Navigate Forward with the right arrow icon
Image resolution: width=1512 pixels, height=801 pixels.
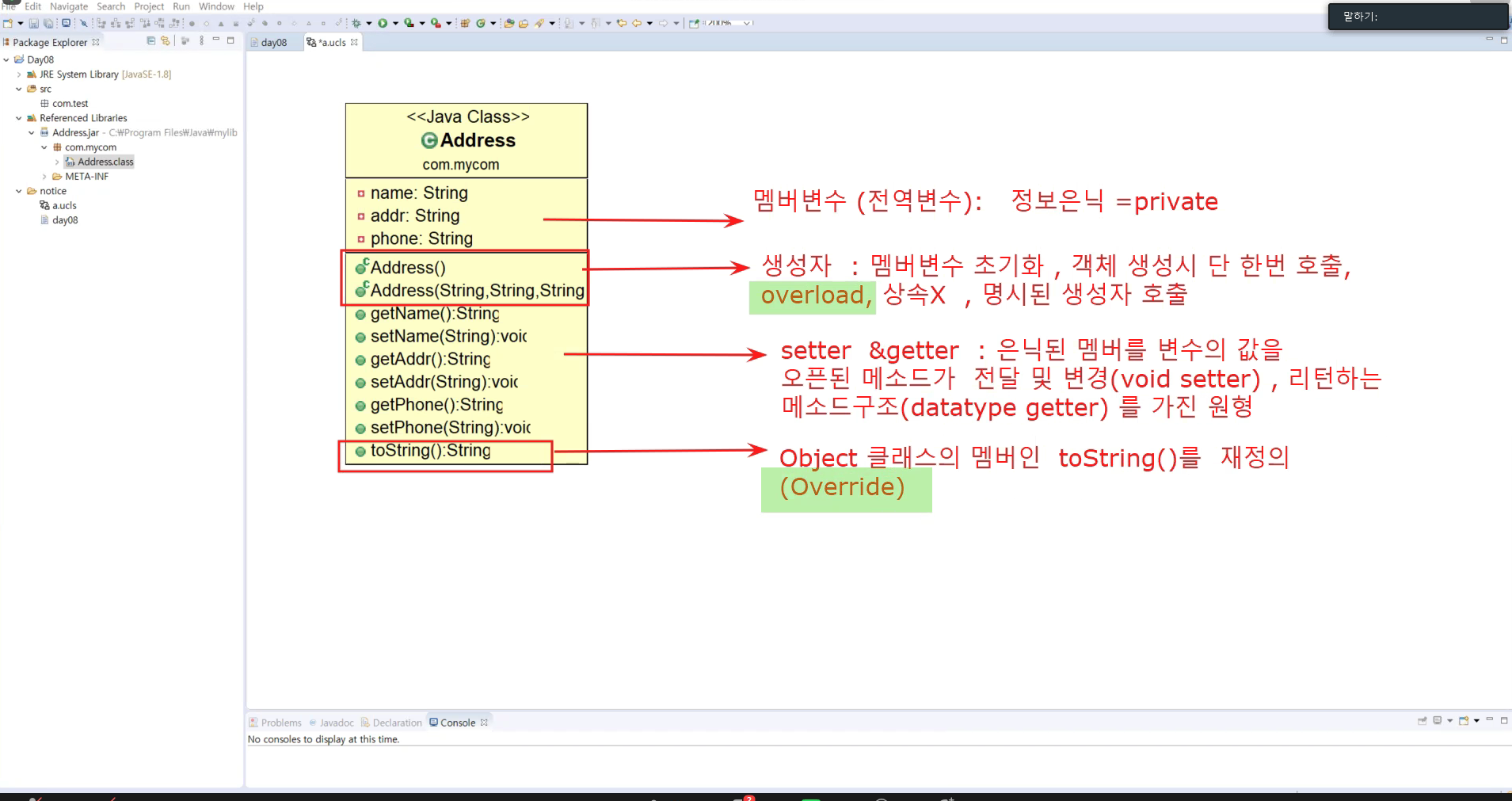point(663,23)
